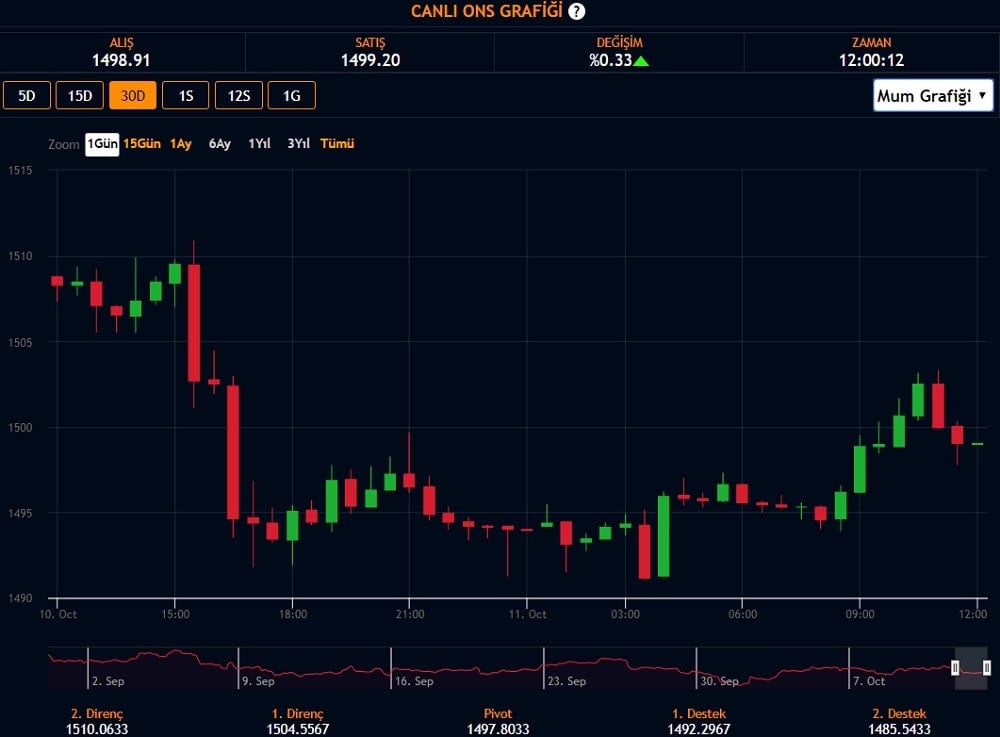
Task: Open the Mum Grafiği chart type dropdown
Action: [x=932, y=96]
